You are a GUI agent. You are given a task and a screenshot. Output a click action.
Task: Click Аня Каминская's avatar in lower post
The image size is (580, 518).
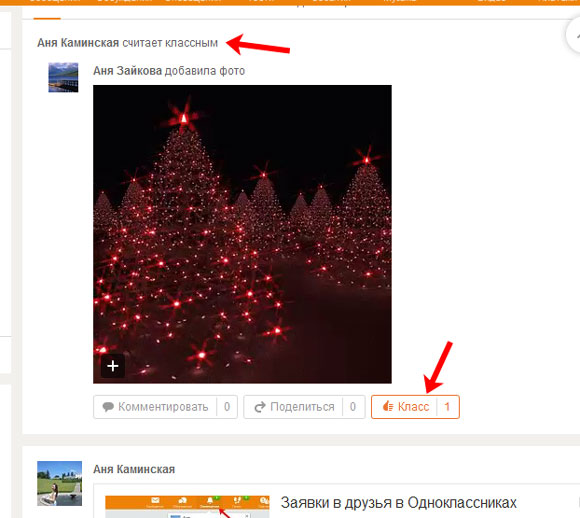coord(60,483)
